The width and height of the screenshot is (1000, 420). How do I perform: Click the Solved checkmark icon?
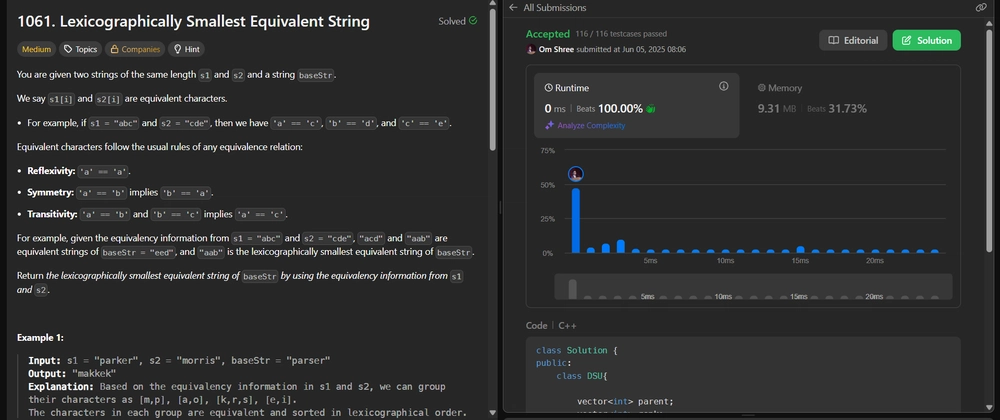click(473, 20)
